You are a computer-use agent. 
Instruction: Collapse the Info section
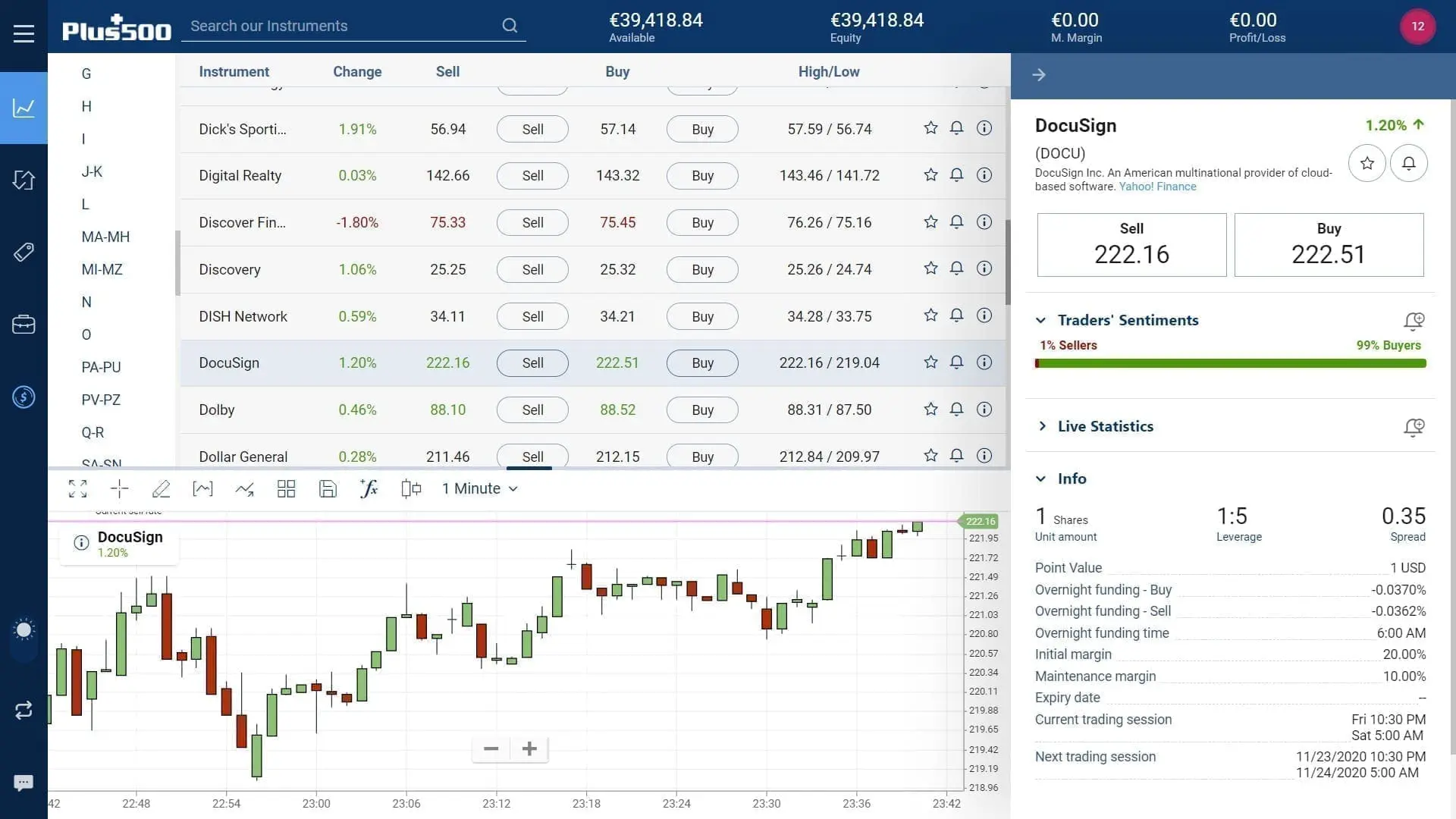click(x=1040, y=479)
